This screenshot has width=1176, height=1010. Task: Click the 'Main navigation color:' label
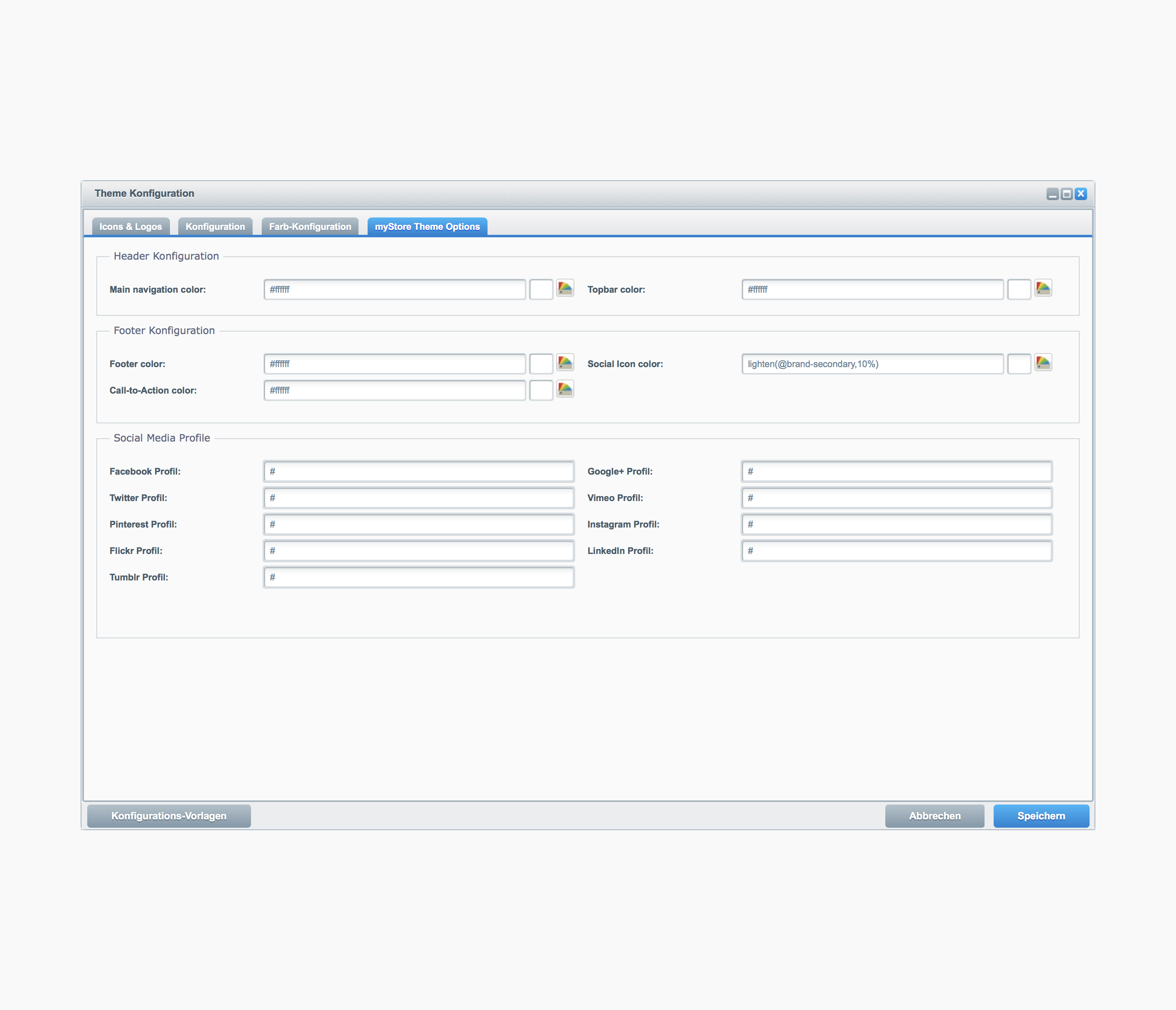click(x=158, y=289)
